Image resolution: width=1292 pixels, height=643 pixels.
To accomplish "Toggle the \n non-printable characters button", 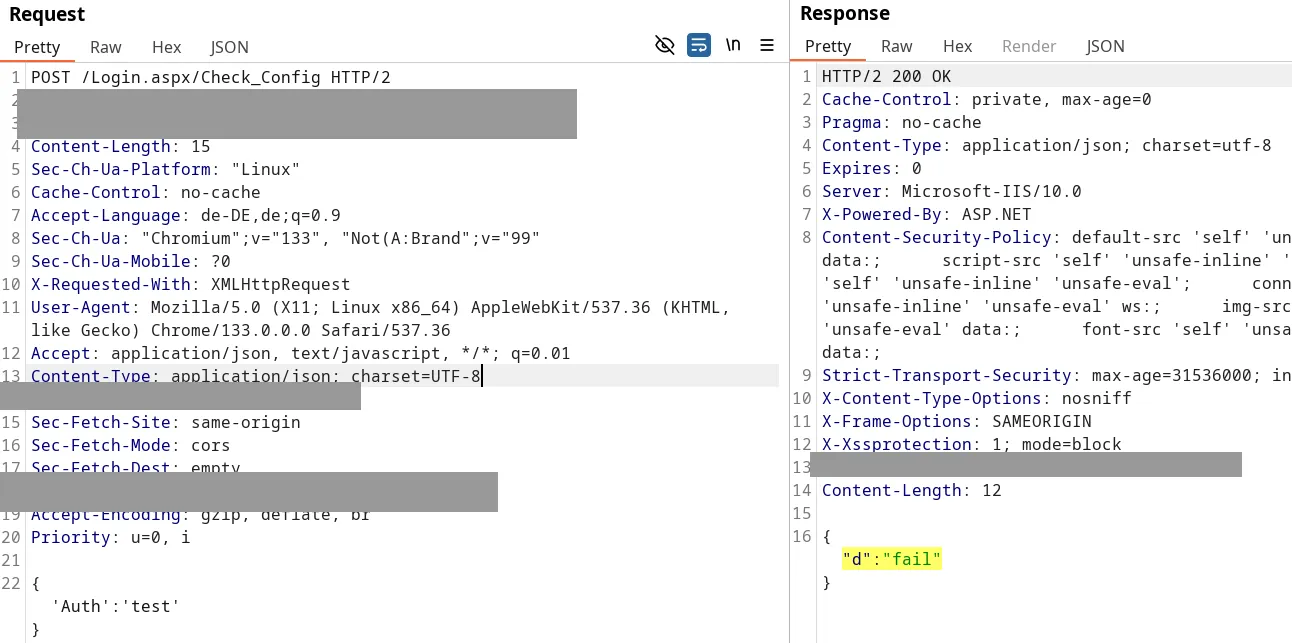I will [x=733, y=45].
